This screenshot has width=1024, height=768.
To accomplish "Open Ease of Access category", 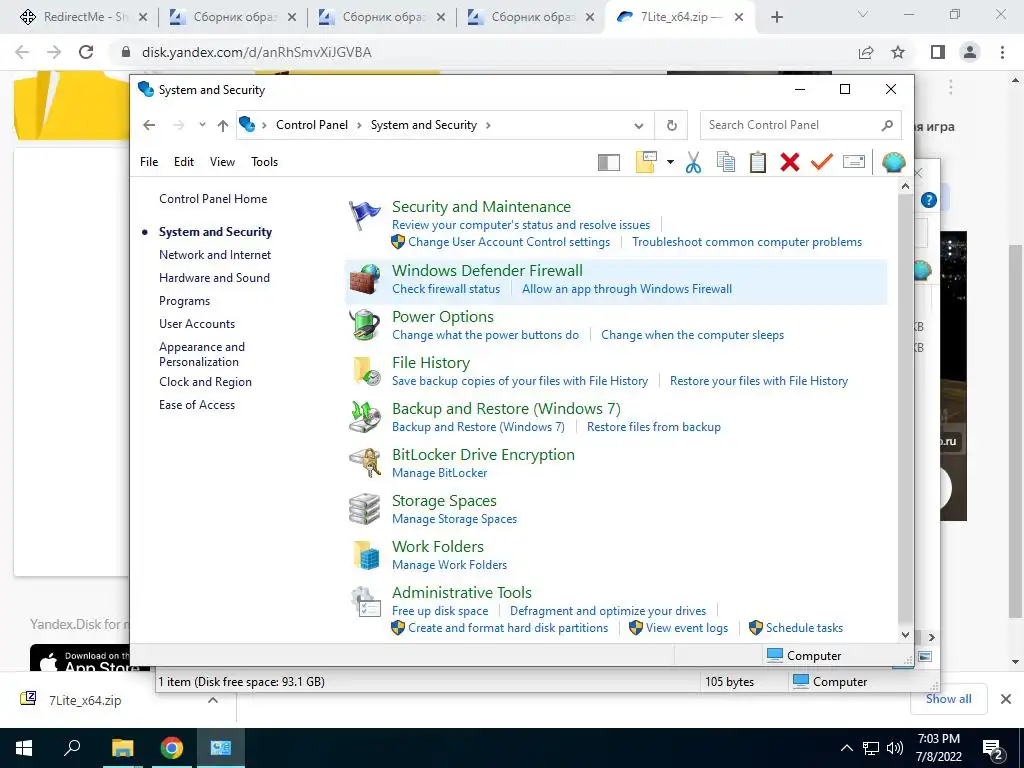I will 197,405.
